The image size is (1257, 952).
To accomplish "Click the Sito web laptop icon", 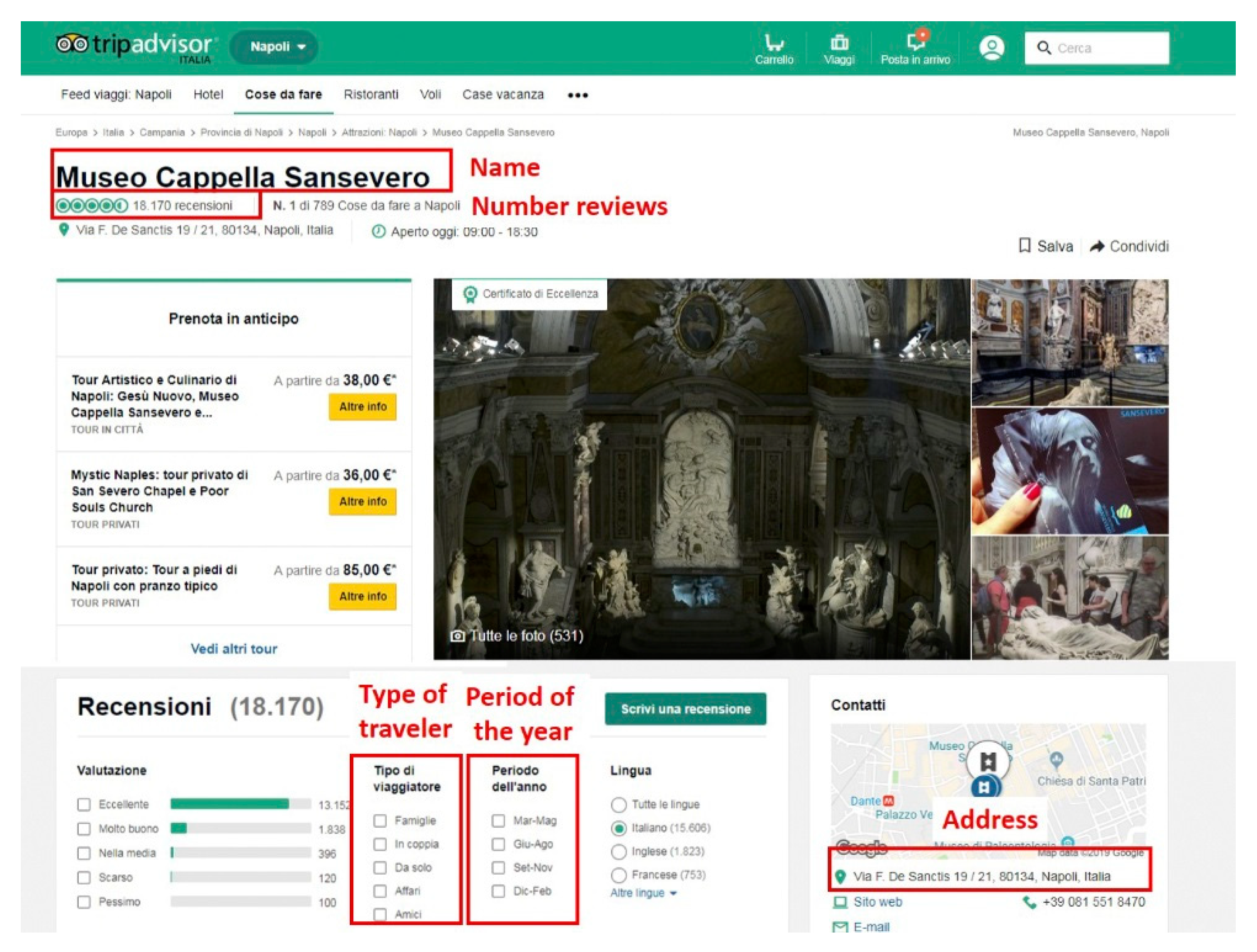I will pos(840,902).
